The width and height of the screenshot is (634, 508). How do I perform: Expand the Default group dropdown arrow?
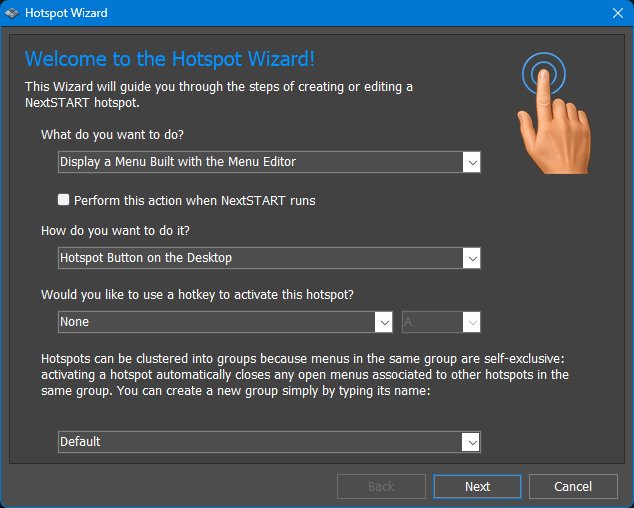tap(471, 442)
